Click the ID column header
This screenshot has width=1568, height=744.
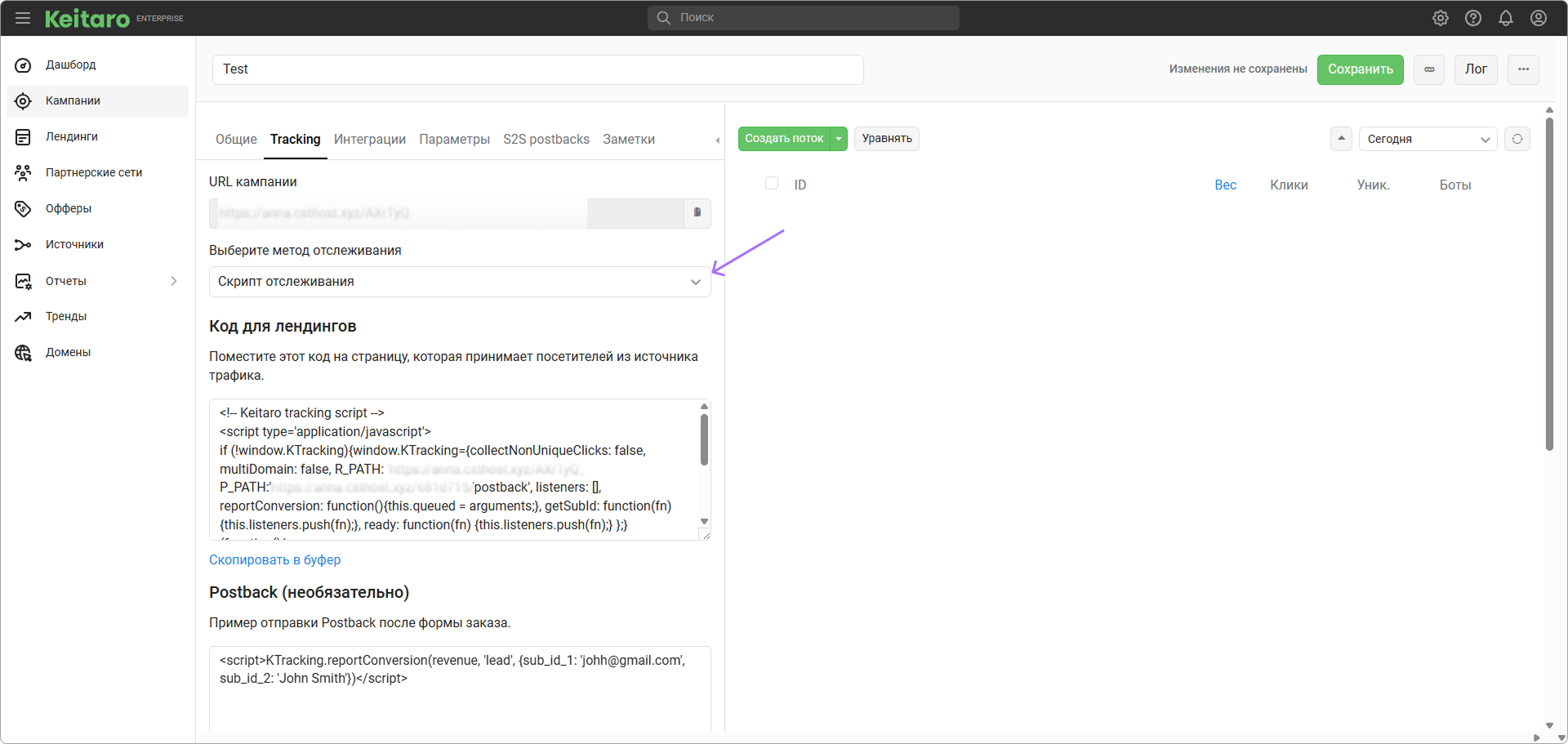click(x=800, y=185)
